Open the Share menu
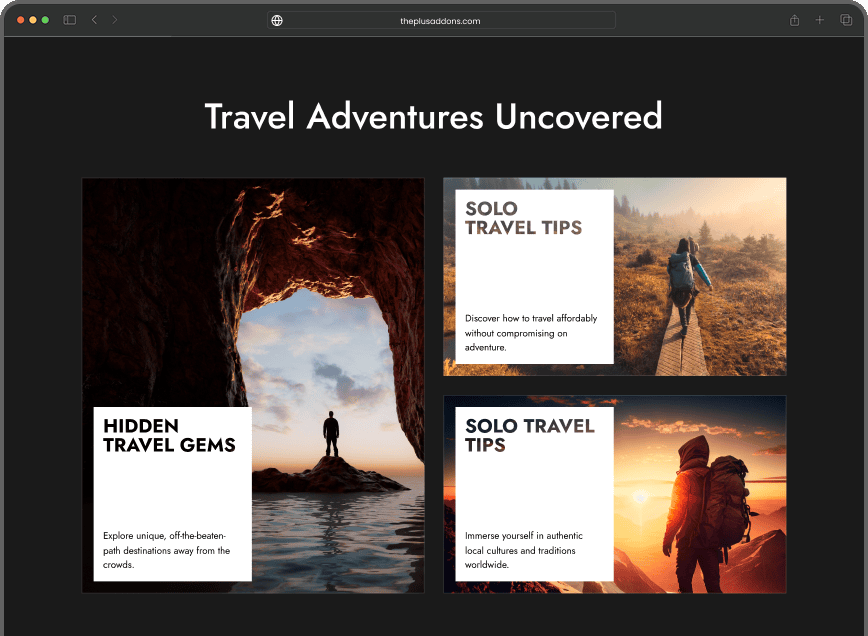The width and height of the screenshot is (868, 636). point(793,19)
